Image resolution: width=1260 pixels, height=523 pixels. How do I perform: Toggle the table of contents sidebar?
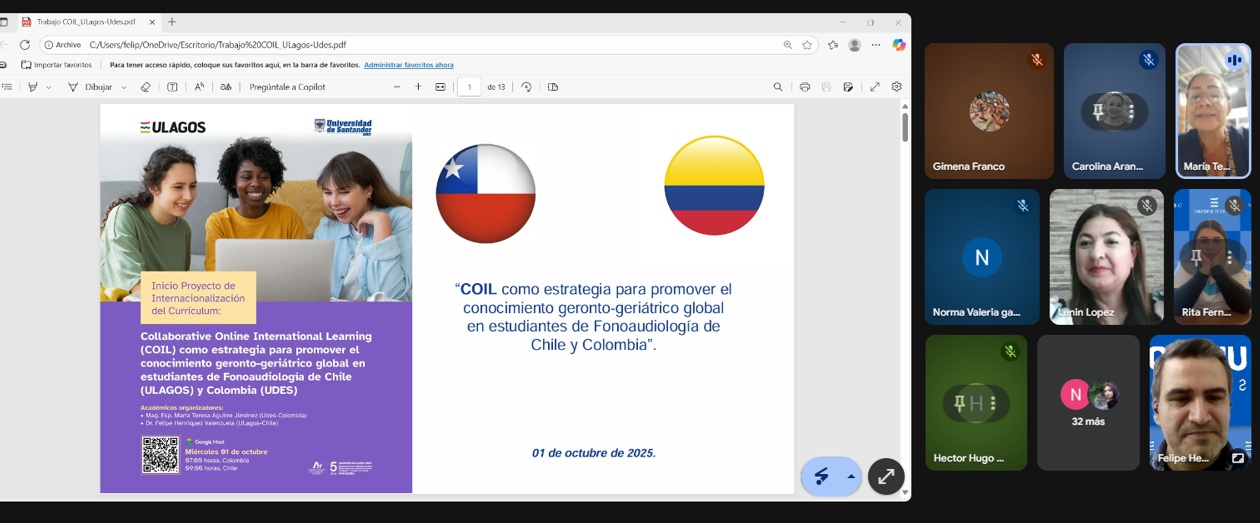(x=6, y=87)
